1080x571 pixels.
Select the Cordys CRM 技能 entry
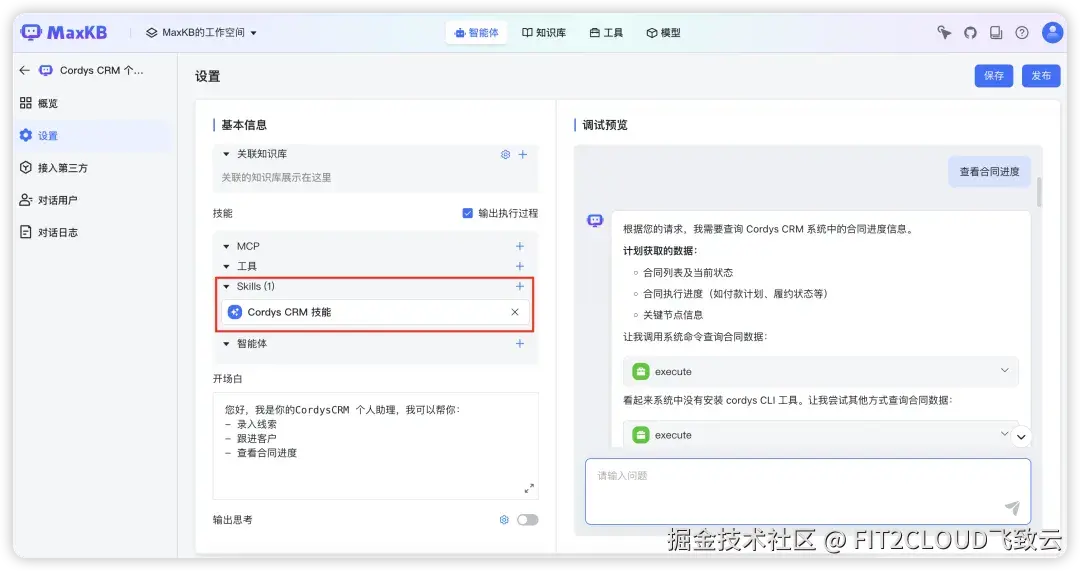[x=375, y=312]
